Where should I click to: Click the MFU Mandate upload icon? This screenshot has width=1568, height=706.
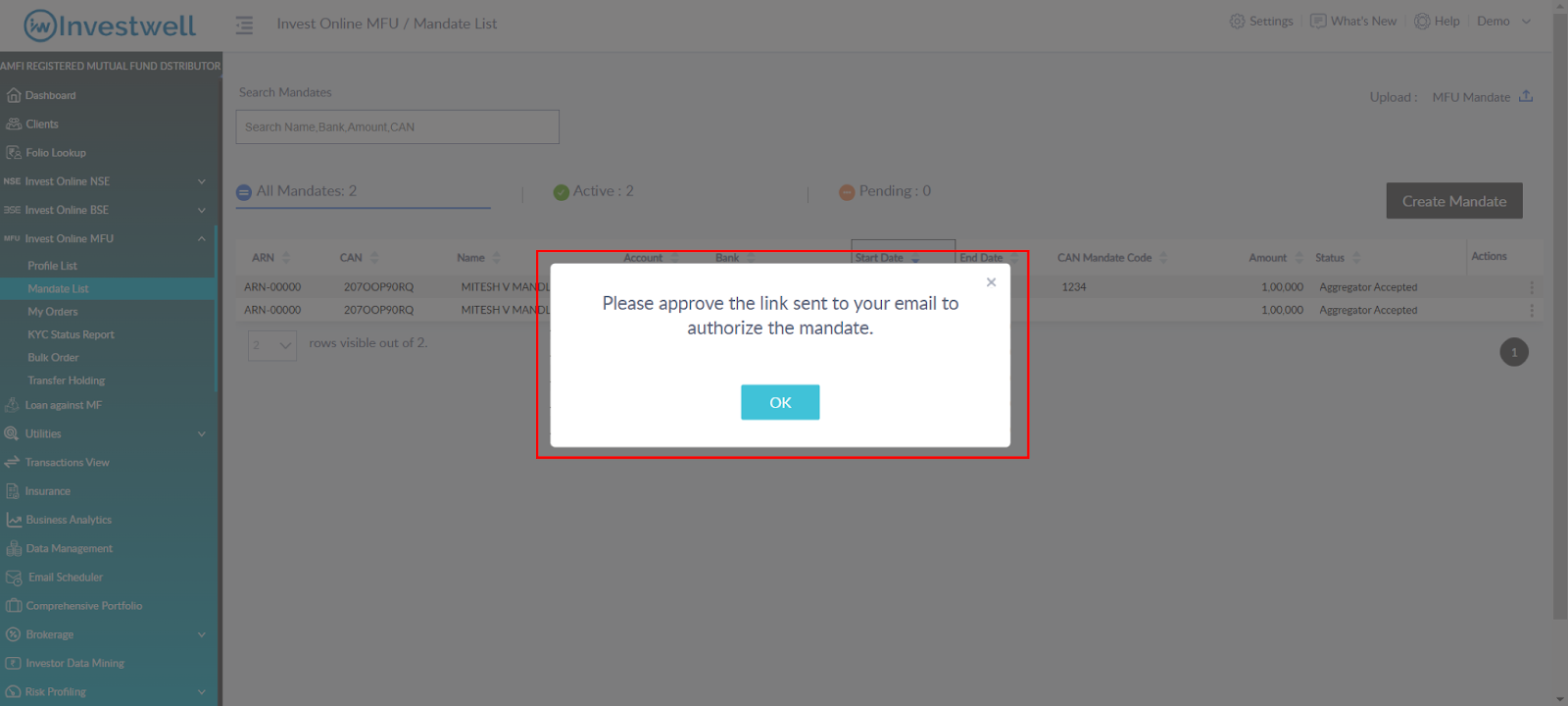point(1526,96)
